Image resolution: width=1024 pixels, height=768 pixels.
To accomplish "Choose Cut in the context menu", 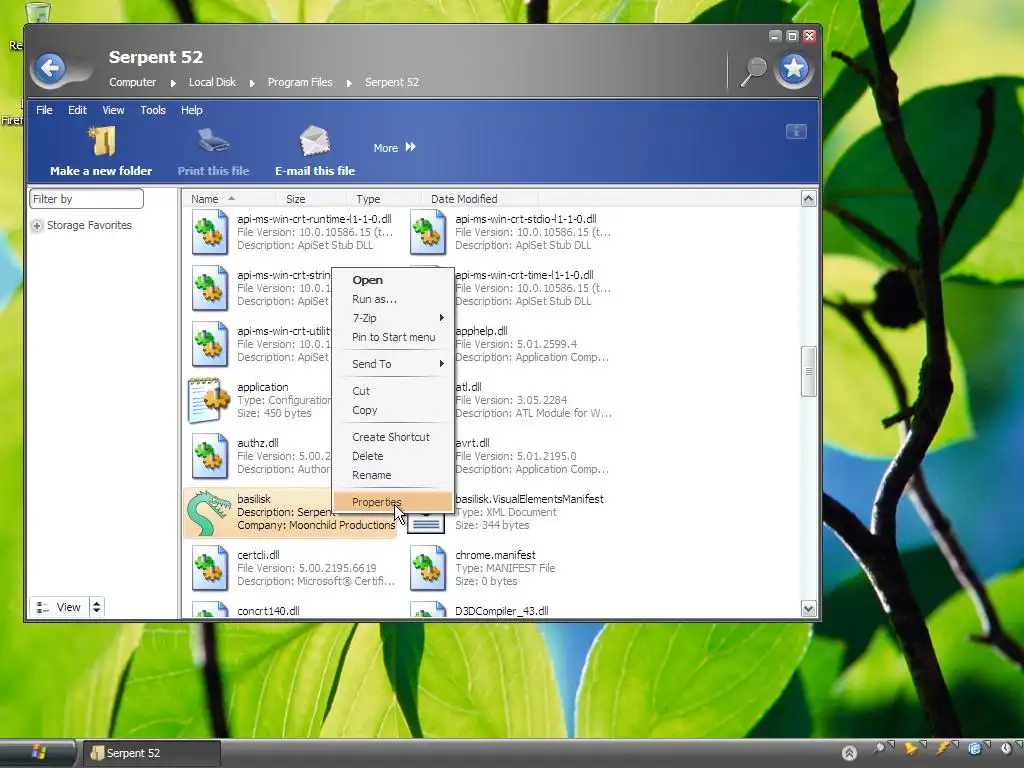I will pyautogui.click(x=393, y=391).
